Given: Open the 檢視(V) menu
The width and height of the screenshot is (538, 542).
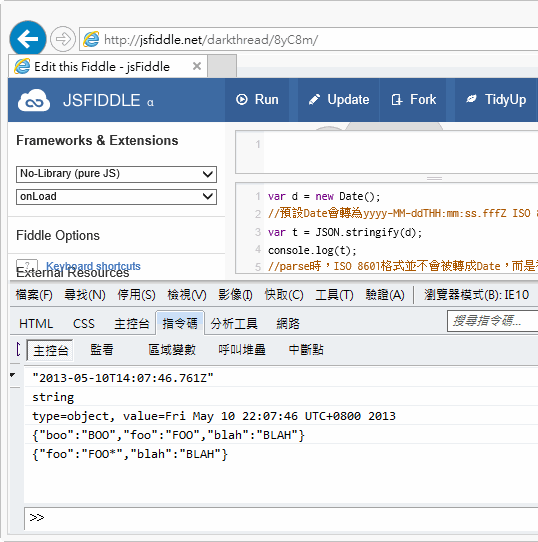Looking at the screenshot, I should click(187, 295).
